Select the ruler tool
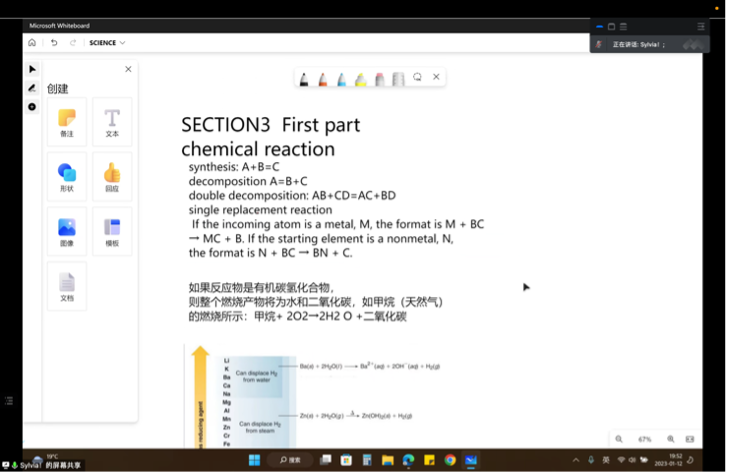730x476 pixels. [x=398, y=78]
